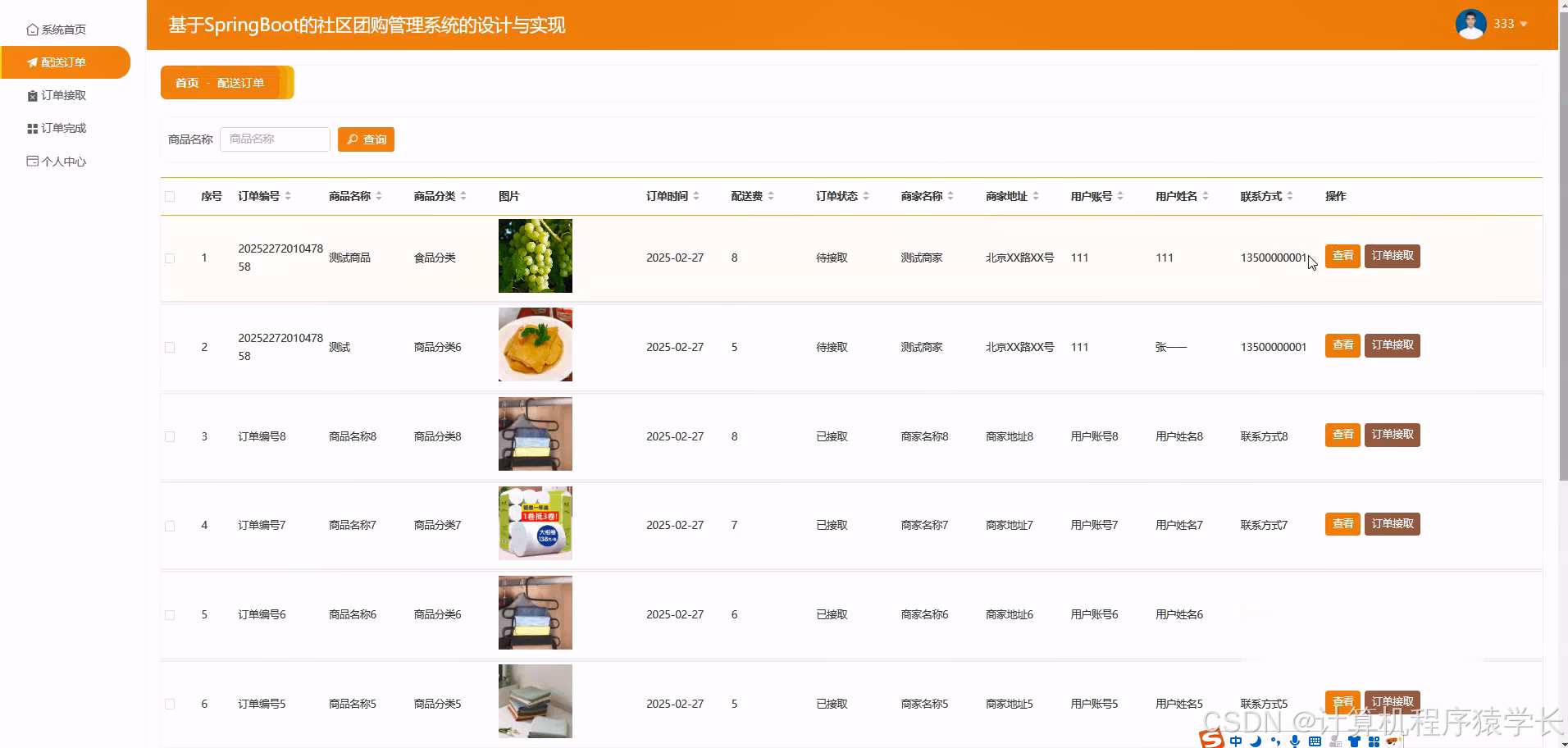Screen dimensions: 1568x748
Task: Click the 配送订单 paper plane icon
Action: click(x=32, y=62)
